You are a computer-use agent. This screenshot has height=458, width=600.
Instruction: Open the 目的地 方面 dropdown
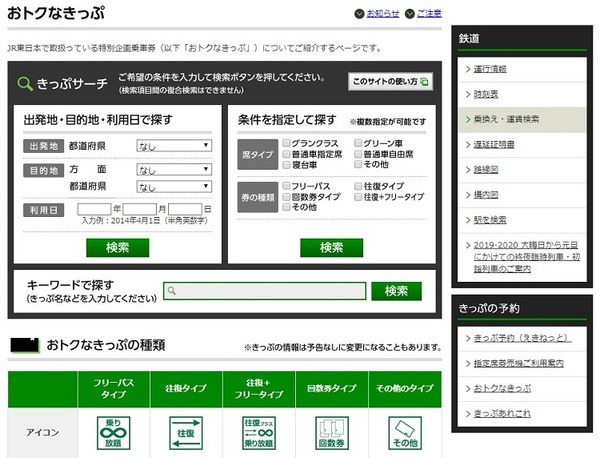[174, 170]
